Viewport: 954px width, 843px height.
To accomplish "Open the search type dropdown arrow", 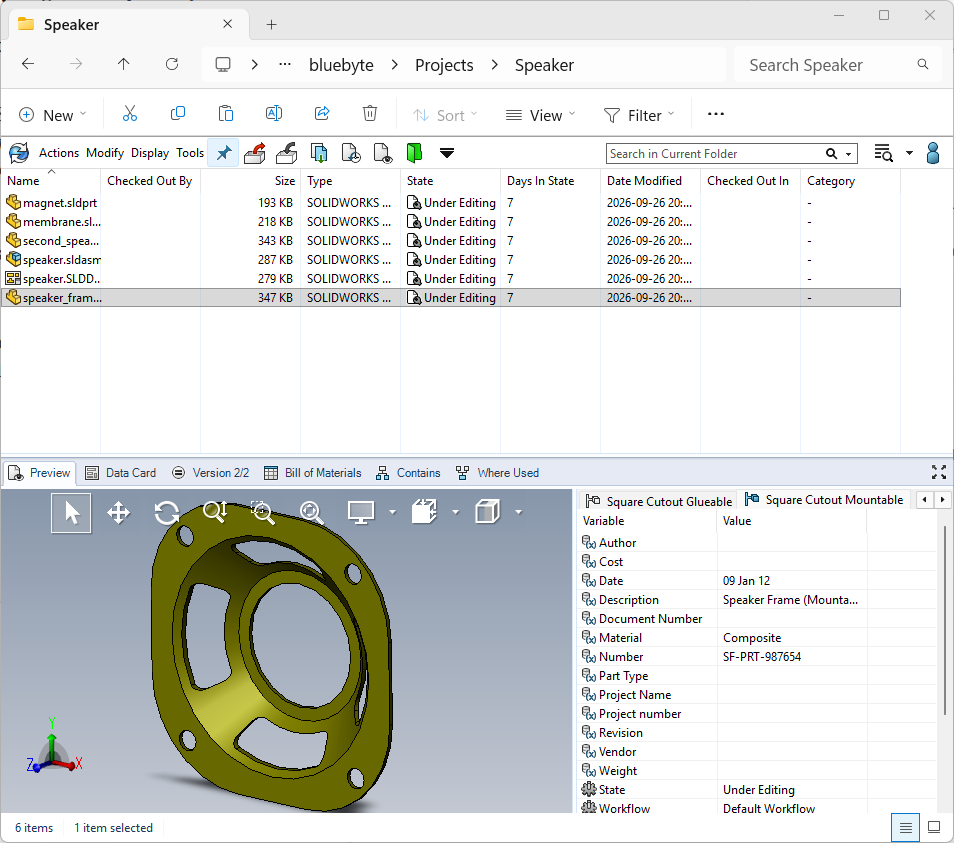I will [x=848, y=154].
